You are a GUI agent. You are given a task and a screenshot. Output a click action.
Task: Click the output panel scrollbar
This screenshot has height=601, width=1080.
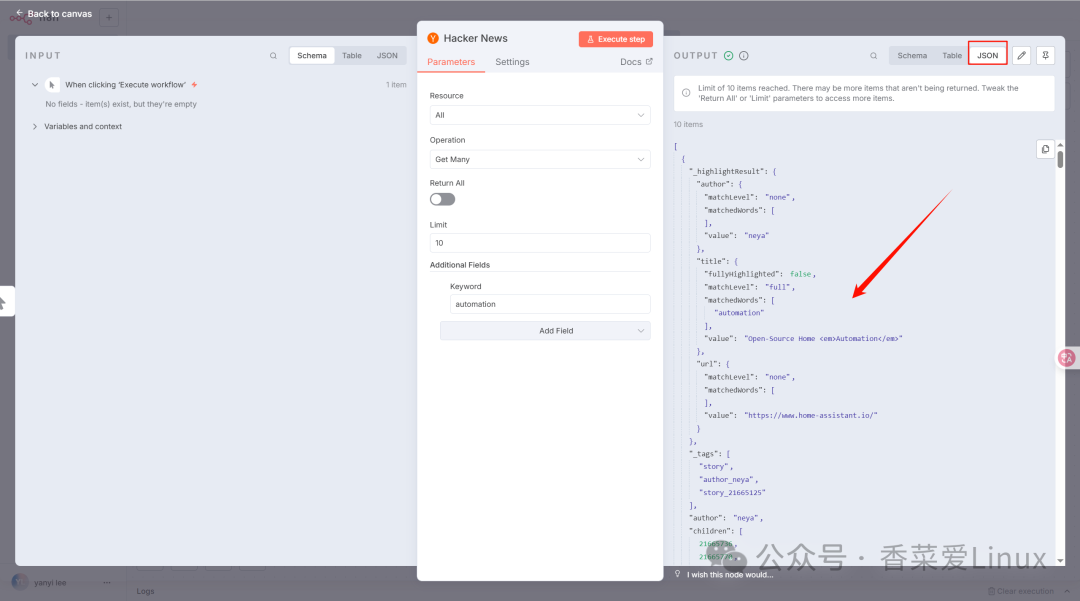[x=1060, y=158]
